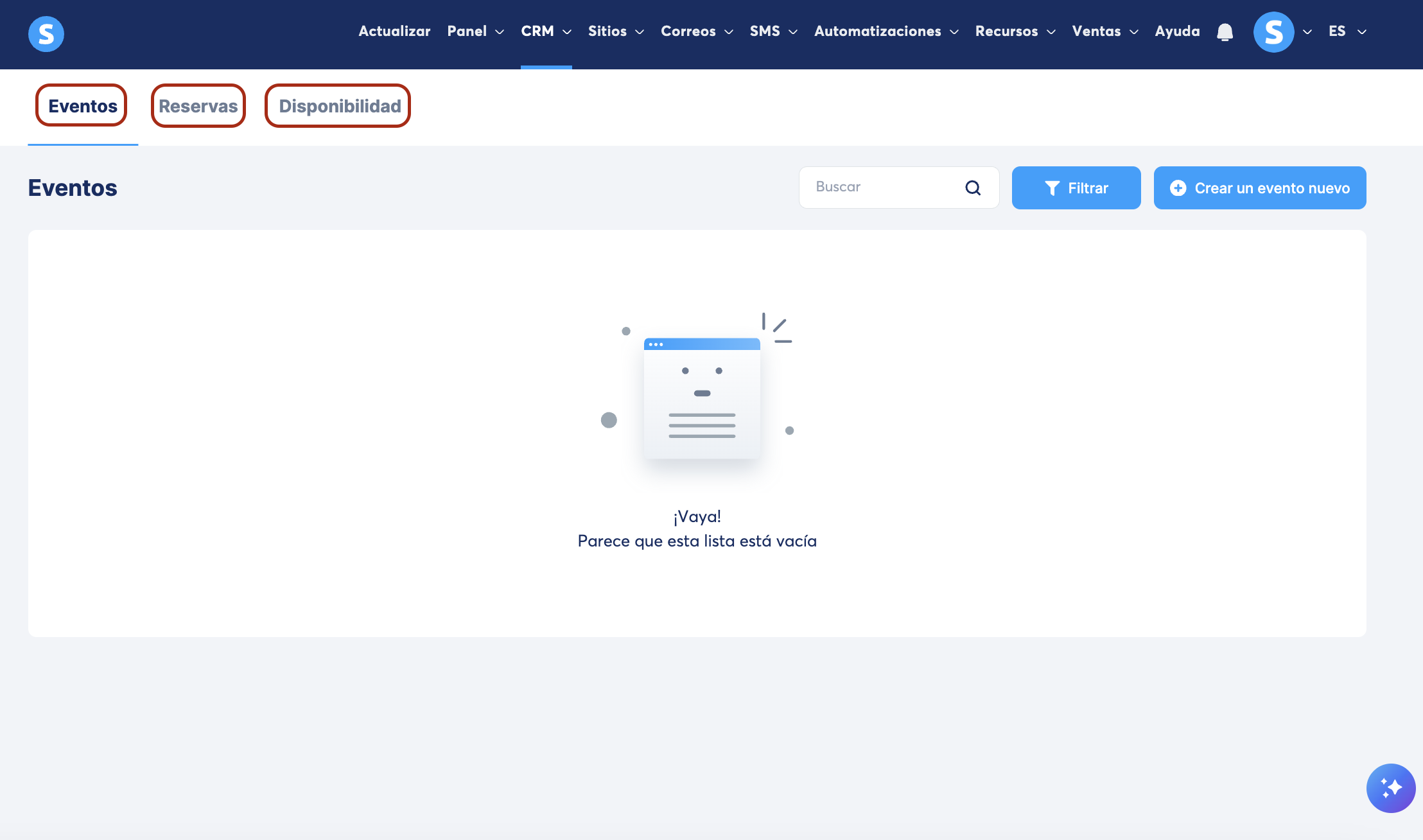
Task: Select the Eventos tab
Action: coord(82,106)
